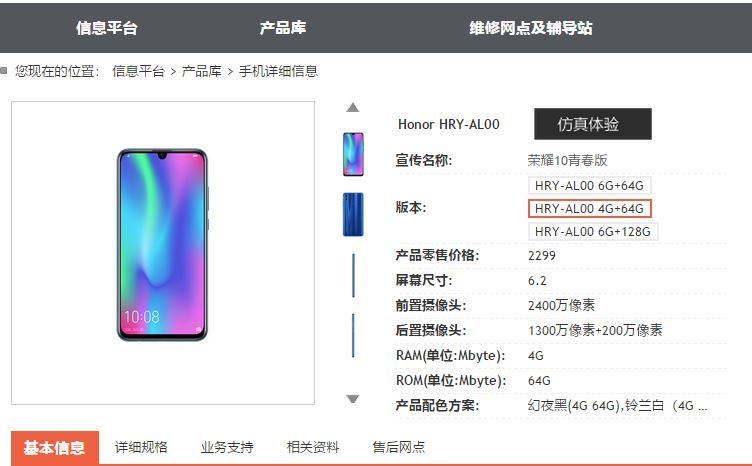The height and width of the screenshot is (466, 752).
Task: Open the 产品库 navigation menu
Action: coord(283,28)
